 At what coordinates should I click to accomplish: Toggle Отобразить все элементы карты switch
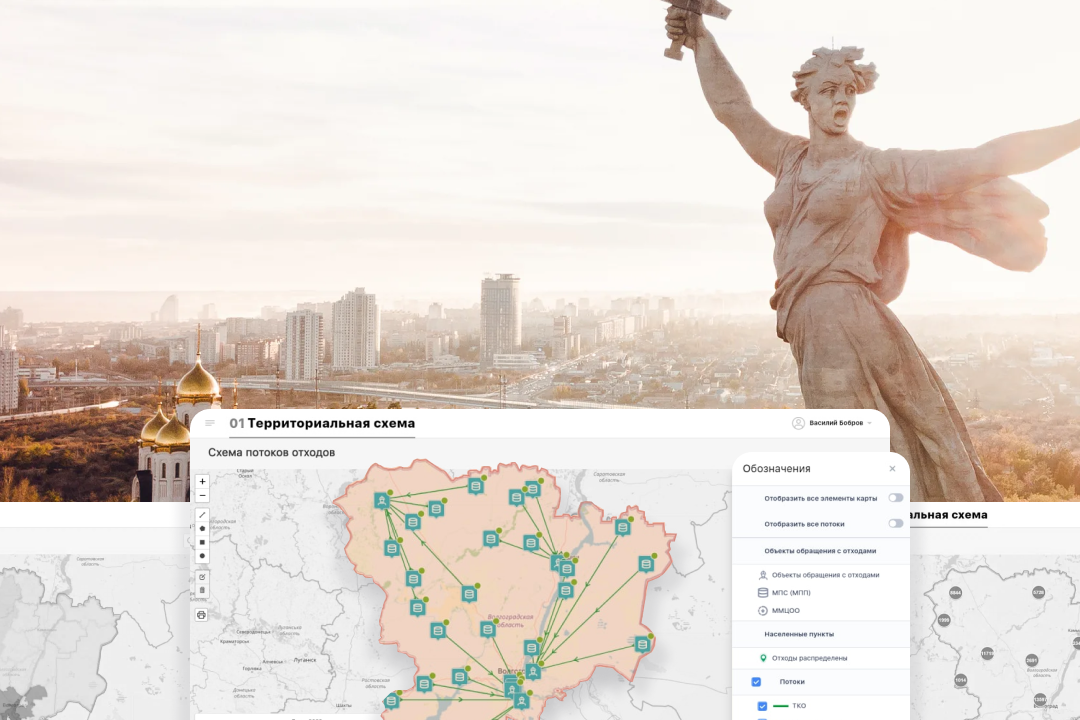click(x=895, y=497)
